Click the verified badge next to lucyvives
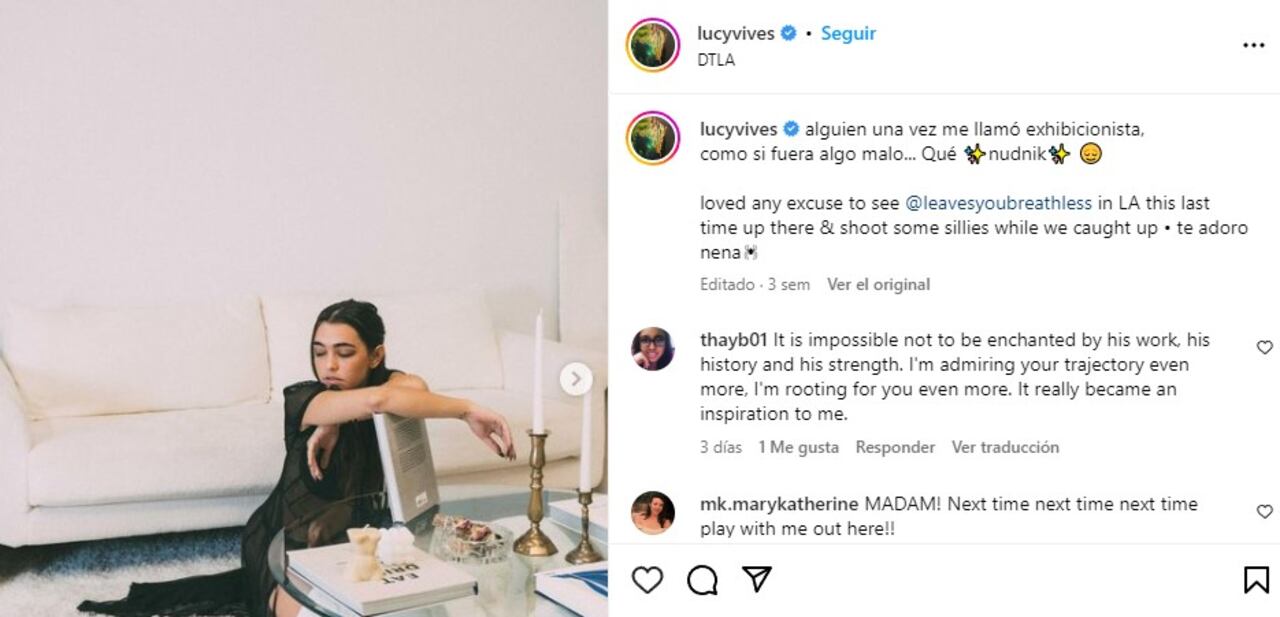 click(x=786, y=33)
